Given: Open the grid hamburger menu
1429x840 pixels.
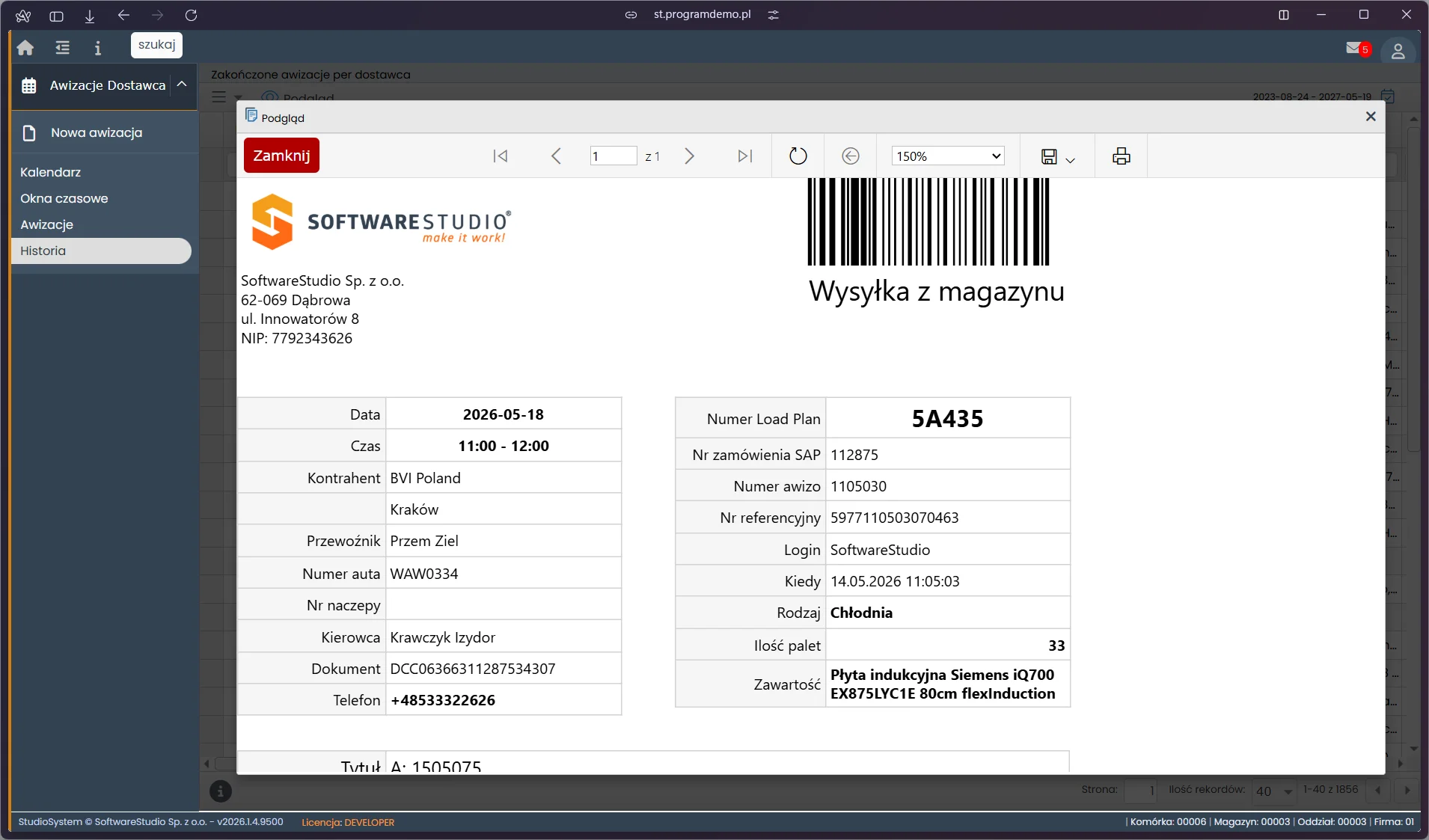Looking at the screenshot, I should point(218,96).
